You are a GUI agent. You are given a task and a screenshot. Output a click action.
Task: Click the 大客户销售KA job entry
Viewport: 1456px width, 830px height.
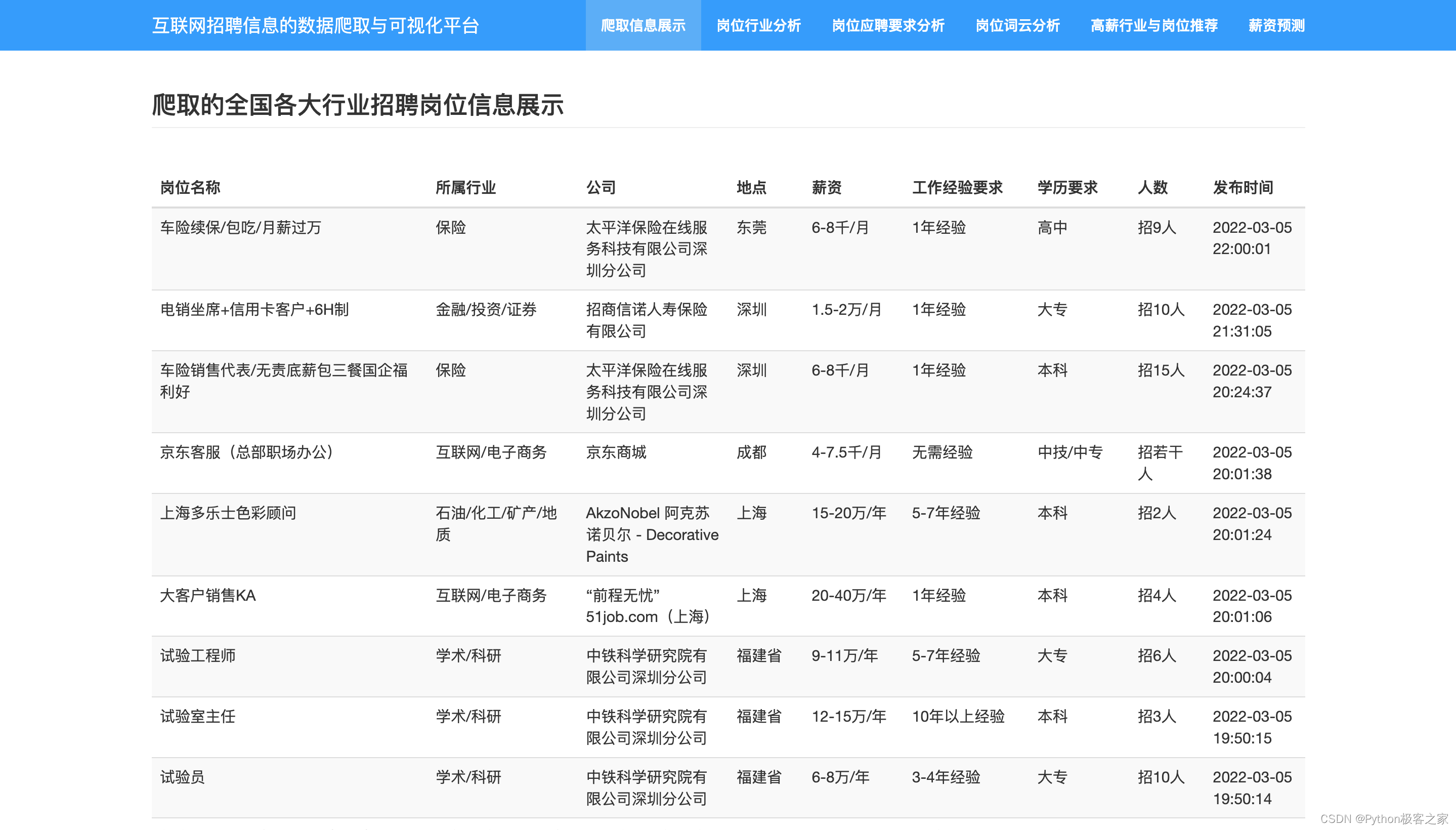click(x=207, y=595)
